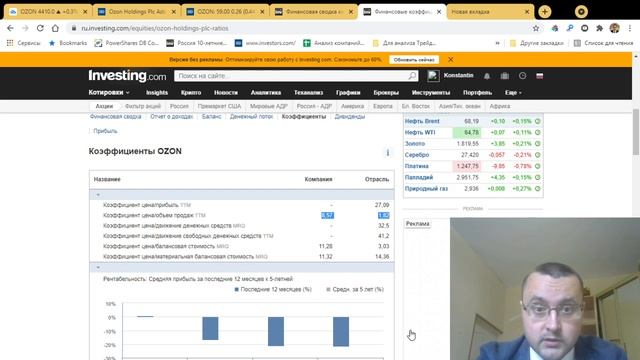Open the Теханализ menu item

[x=309, y=93]
